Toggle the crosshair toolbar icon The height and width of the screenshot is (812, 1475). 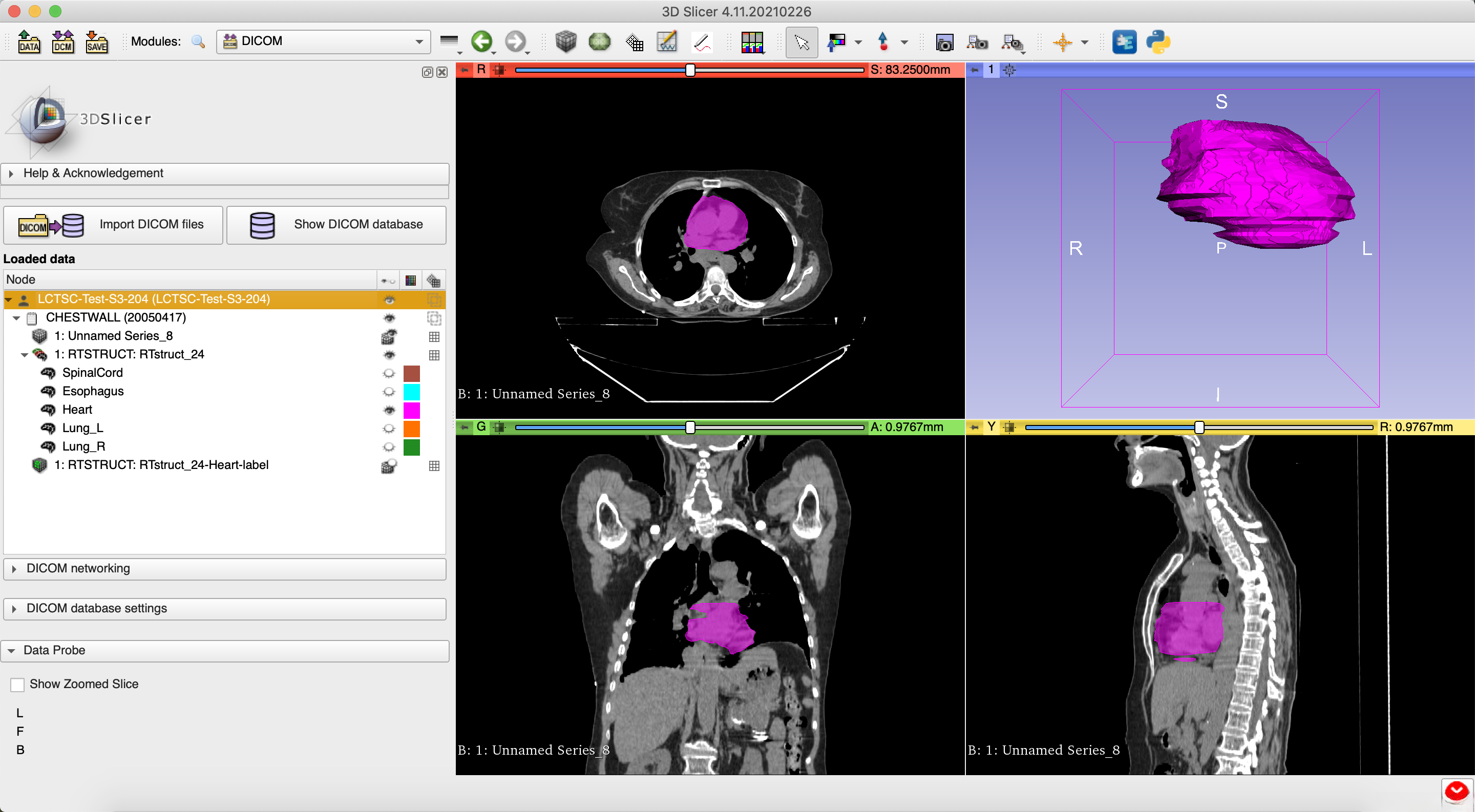[x=1062, y=42]
